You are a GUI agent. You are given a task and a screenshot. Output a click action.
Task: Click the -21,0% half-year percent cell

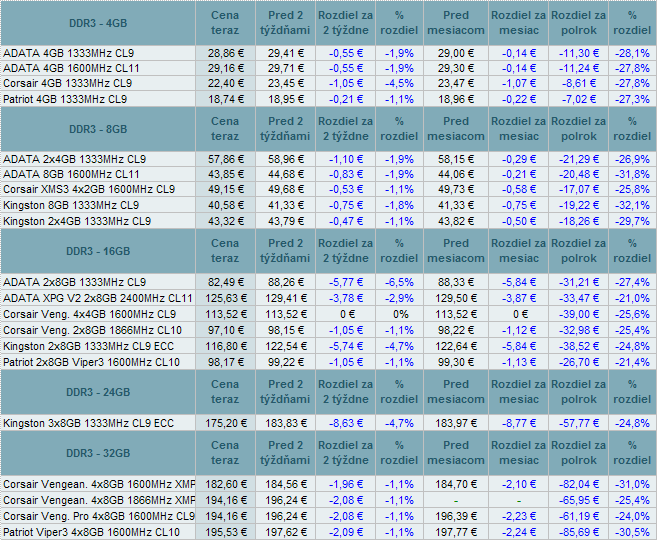click(632, 298)
